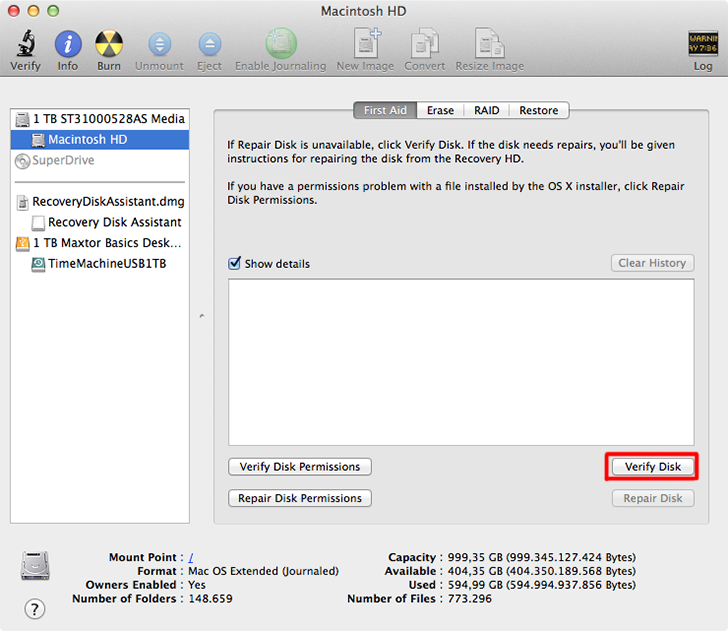Click the Recovery Disk Assistant volume icon
This screenshot has width=728, height=631.
coord(38,223)
